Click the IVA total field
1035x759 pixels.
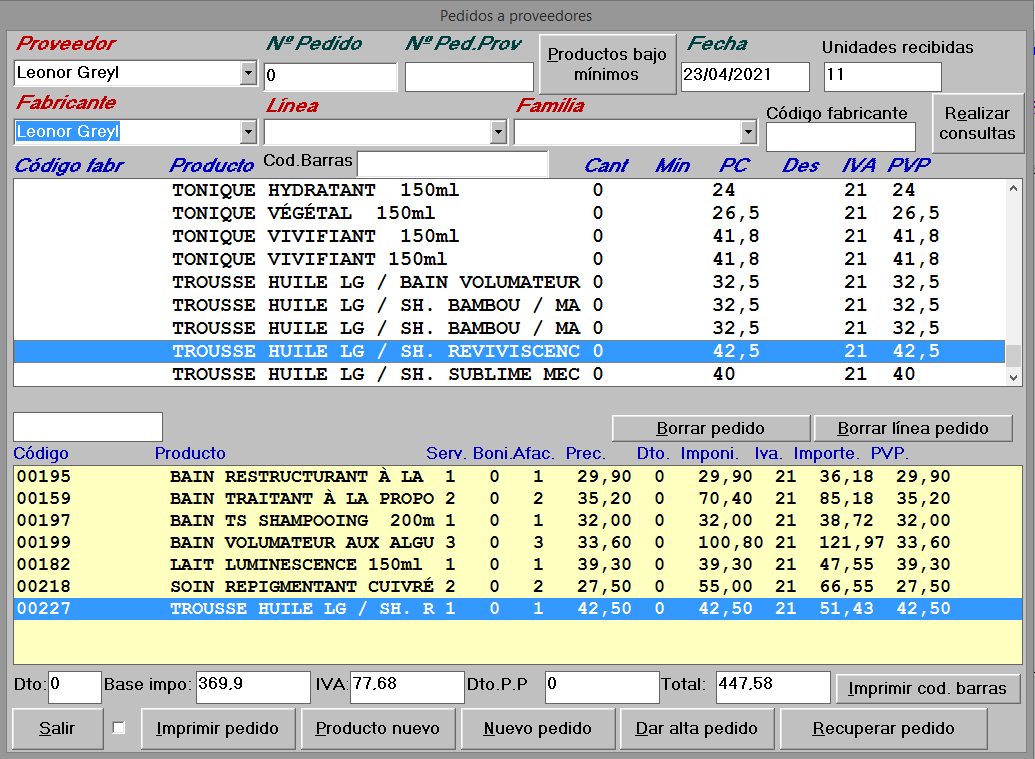click(407, 687)
